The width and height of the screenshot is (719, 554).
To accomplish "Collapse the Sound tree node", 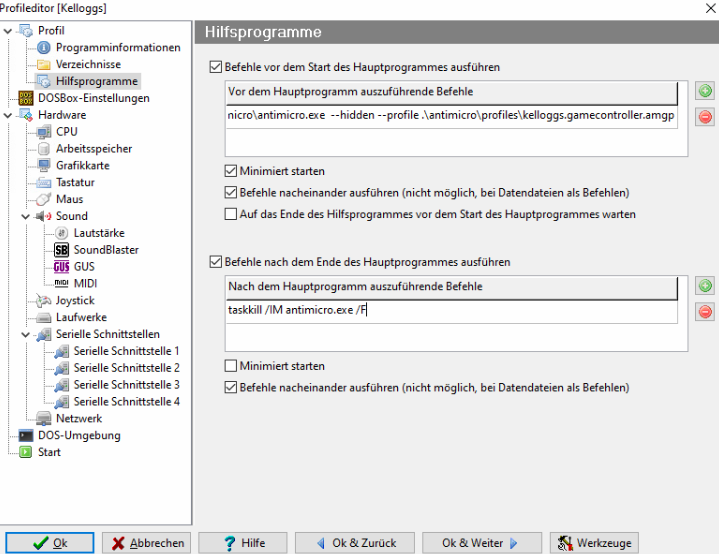I will point(26,216).
